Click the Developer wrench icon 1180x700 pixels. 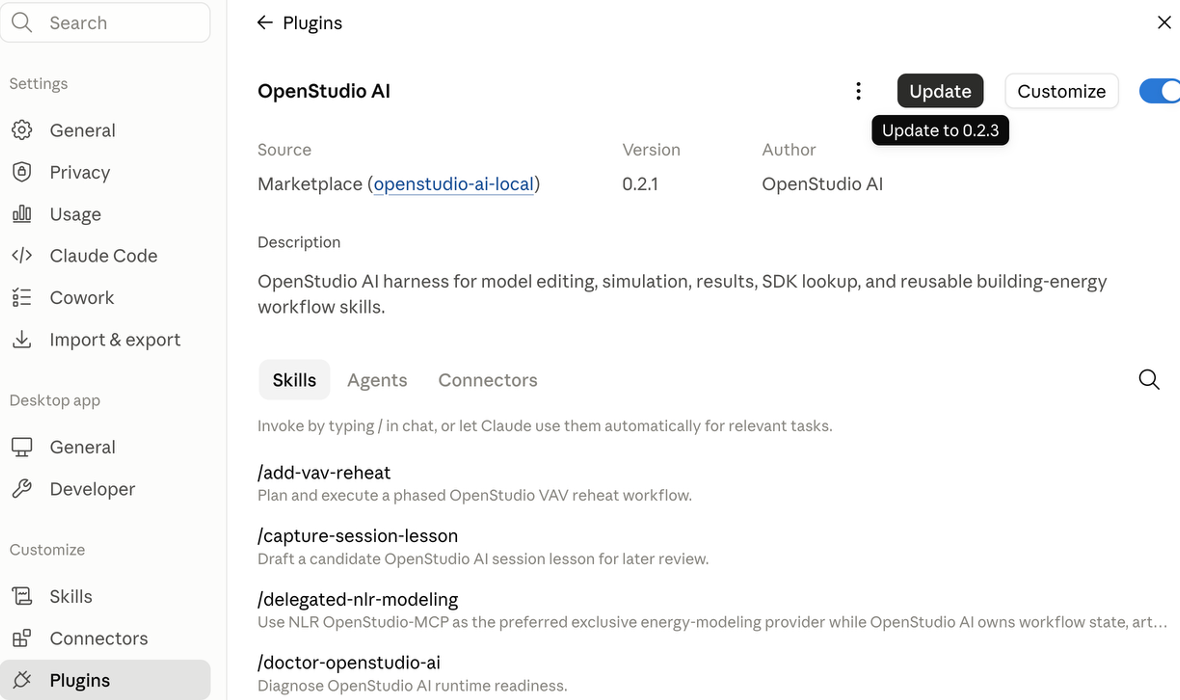pyautogui.click(x=22, y=489)
